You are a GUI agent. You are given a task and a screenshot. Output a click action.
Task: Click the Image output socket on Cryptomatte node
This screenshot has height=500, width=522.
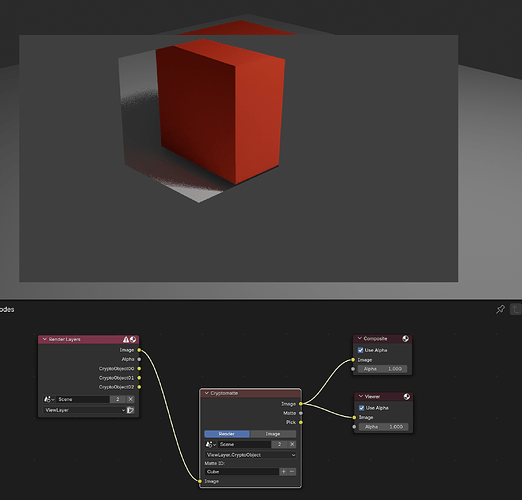pyautogui.click(x=301, y=404)
